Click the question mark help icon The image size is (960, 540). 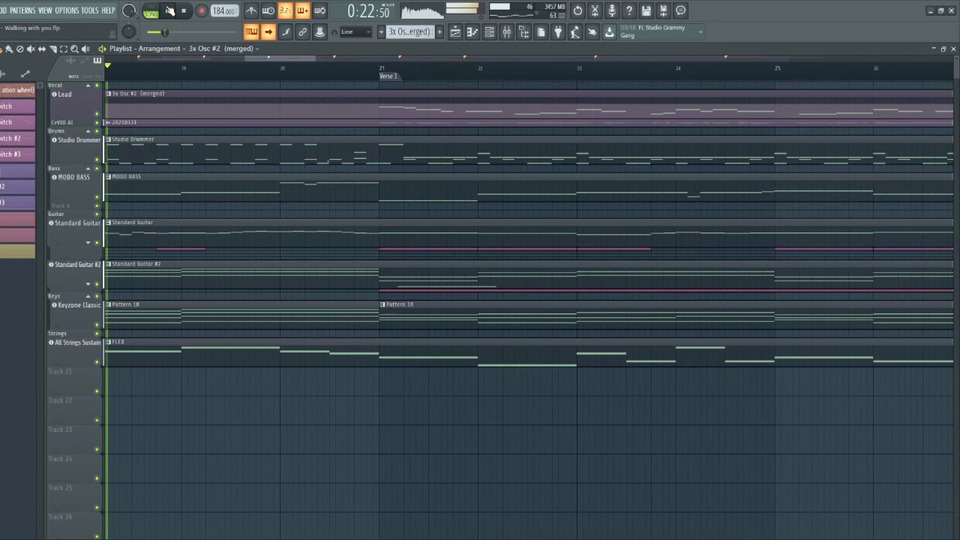(x=629, y=11)
